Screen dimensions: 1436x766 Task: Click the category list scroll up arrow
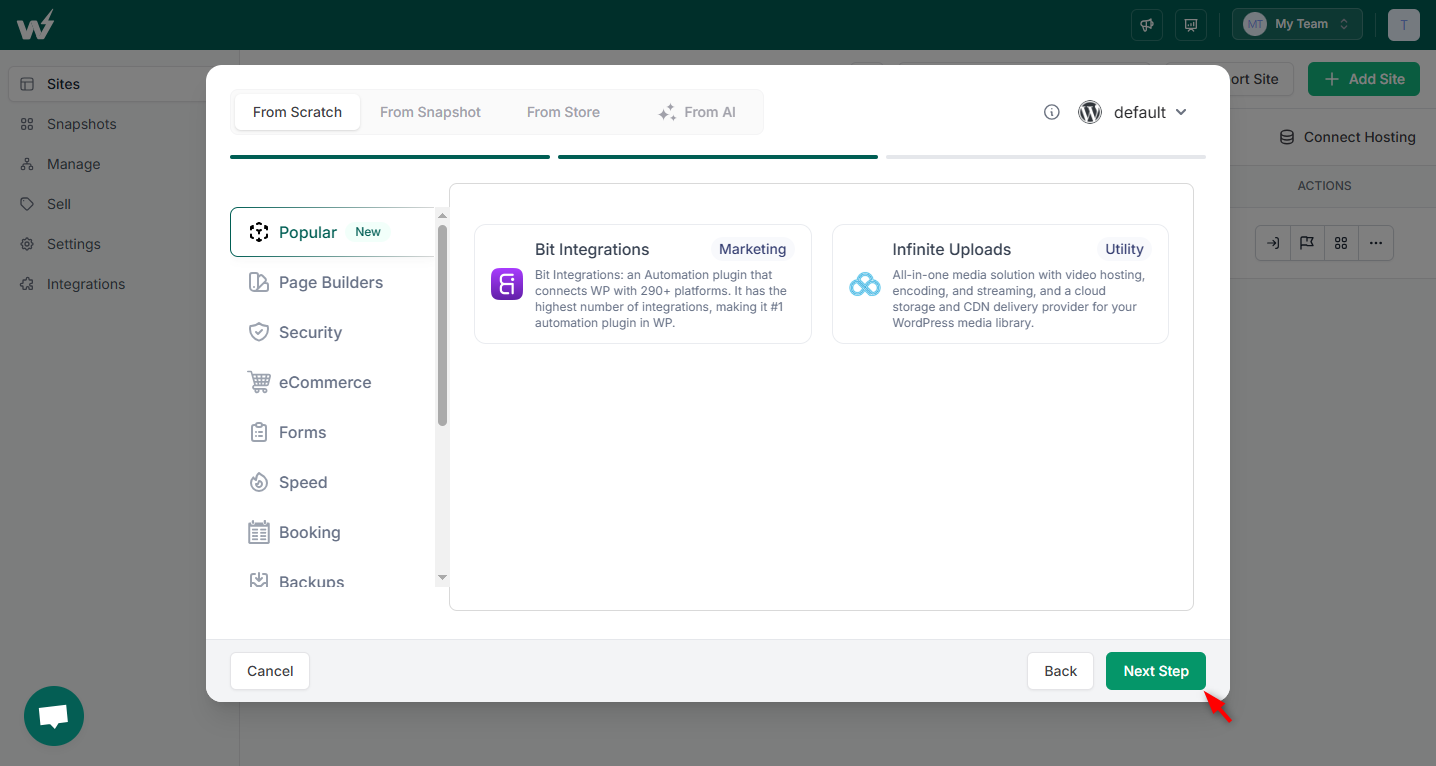(442, 214)
